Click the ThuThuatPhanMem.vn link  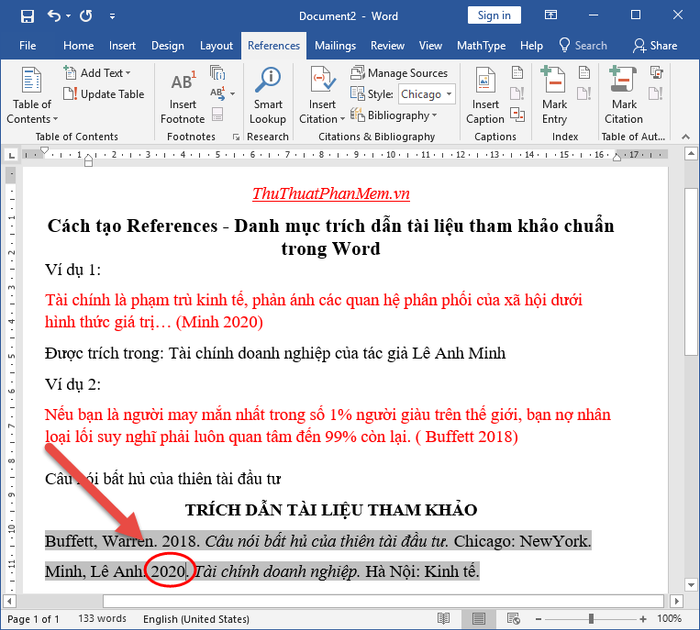point(331,194)
